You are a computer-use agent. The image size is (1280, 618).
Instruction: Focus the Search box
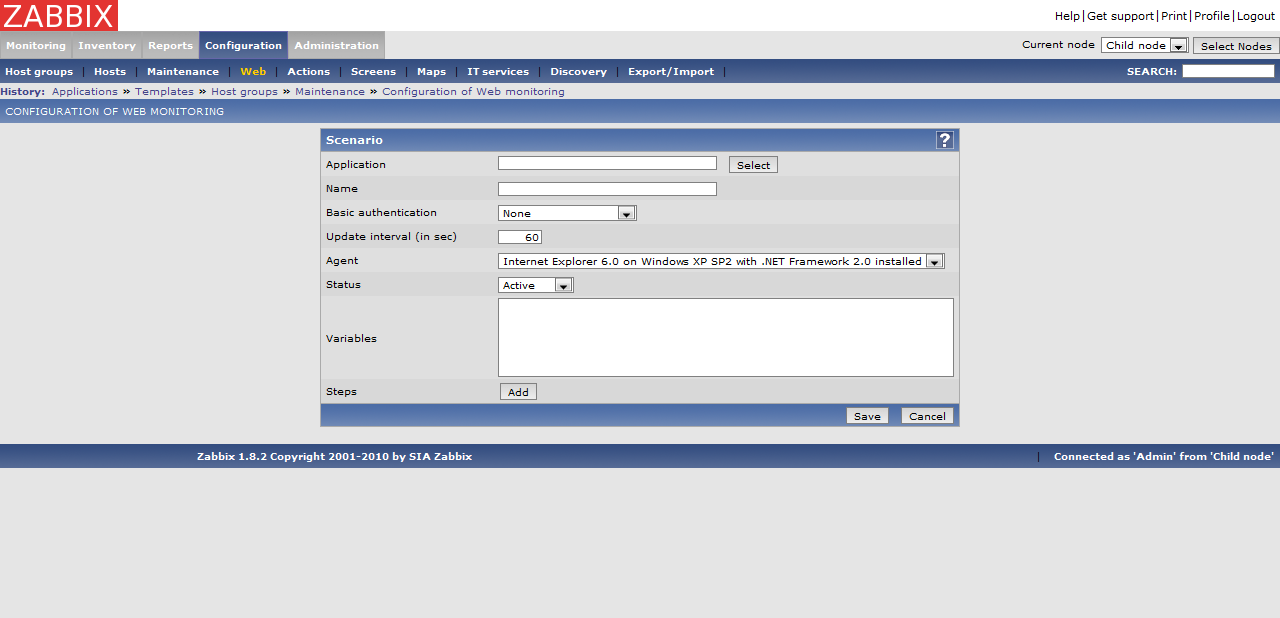click(x=1227, y=71)
